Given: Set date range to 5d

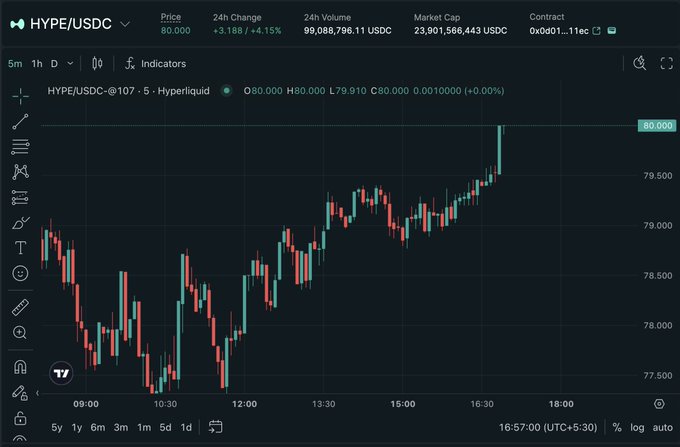Looking at the screenshot, I should 165,427.
